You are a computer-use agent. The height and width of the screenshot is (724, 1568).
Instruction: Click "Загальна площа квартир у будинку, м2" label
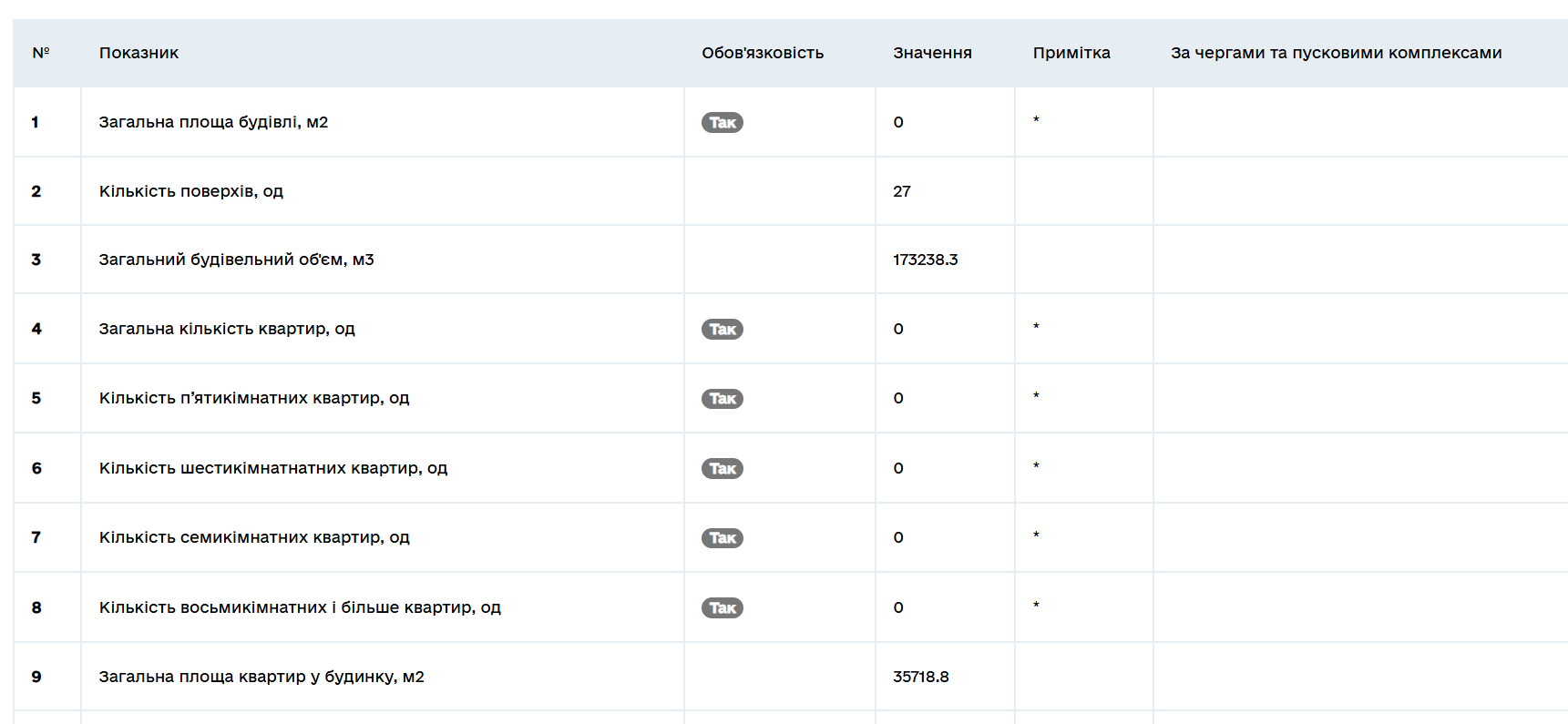(261, 677)
